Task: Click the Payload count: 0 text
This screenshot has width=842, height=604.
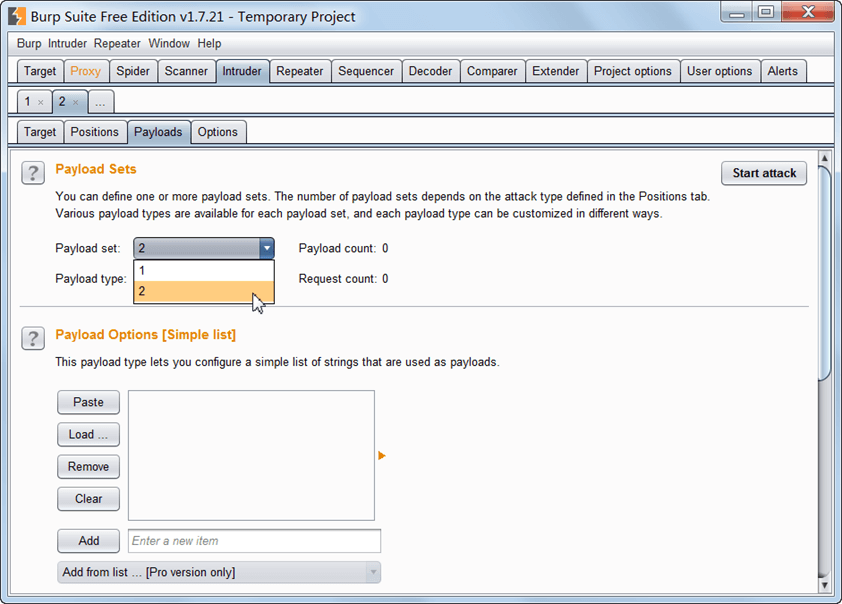Action: coord(344,249)
